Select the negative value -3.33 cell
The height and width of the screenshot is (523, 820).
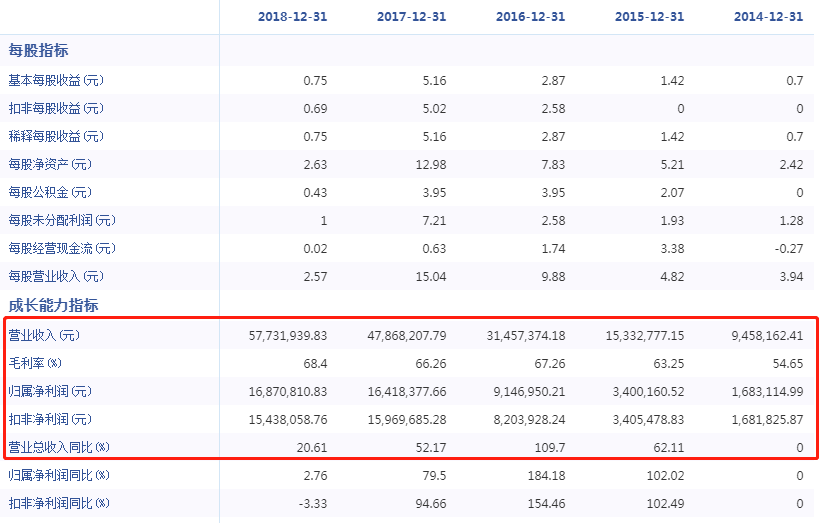[312, 503]
